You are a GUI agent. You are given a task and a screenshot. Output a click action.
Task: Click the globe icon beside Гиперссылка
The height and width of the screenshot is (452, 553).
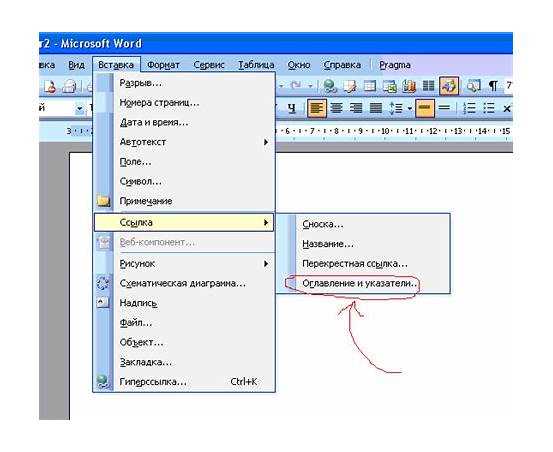(x=103, y=381)
